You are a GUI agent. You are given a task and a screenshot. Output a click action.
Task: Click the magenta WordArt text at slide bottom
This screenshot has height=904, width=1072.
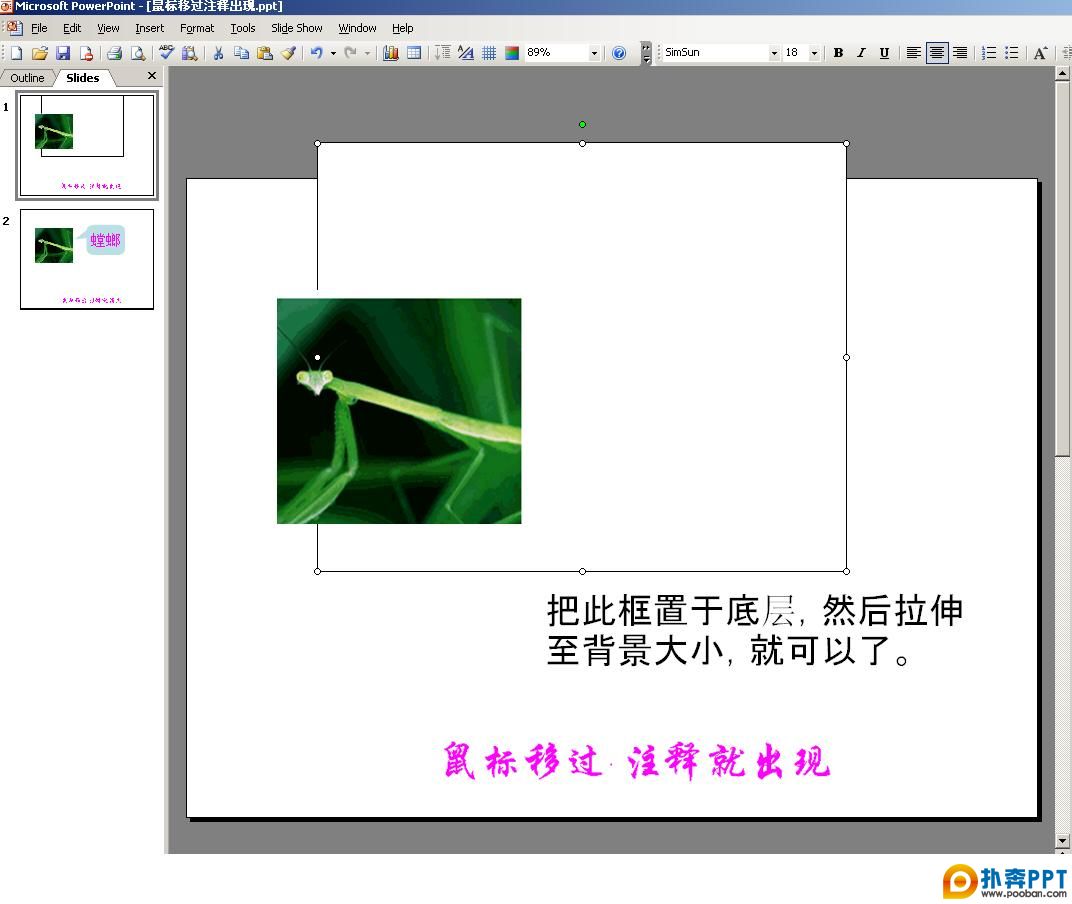click(x=636, y=760)
